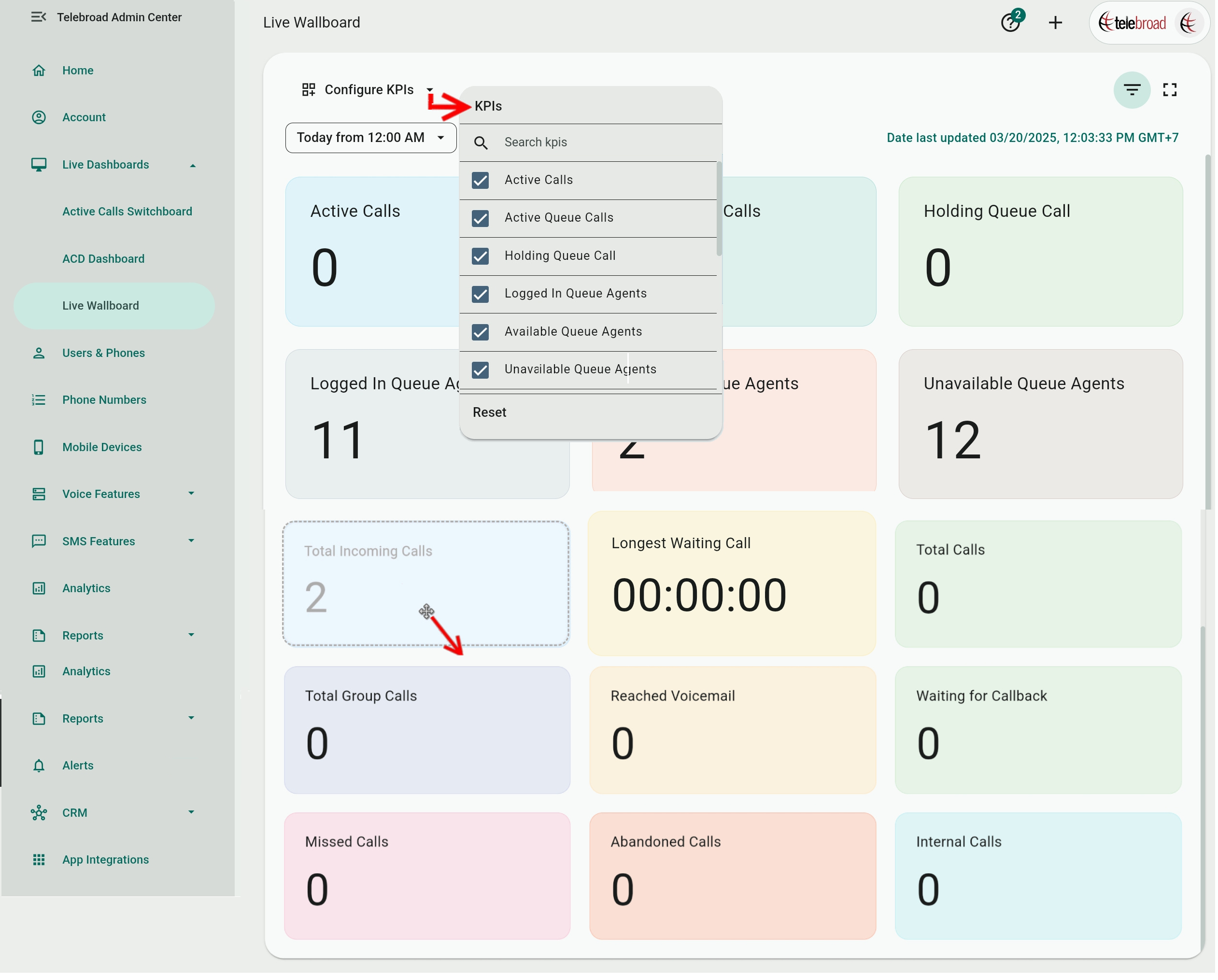Uncheck the Active Queue Calls checkbox
Screen dimensions: 1218x980
[x=482, y=219]
